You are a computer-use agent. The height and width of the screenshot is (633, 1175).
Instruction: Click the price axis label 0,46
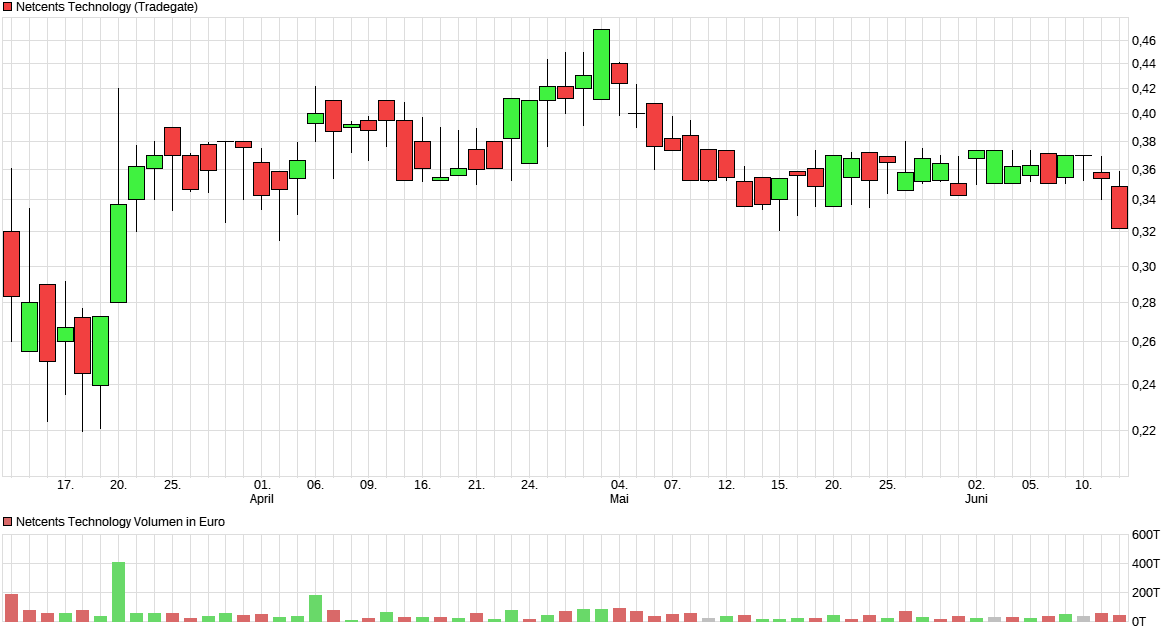pyautogui.click(x=1144, y=40)
